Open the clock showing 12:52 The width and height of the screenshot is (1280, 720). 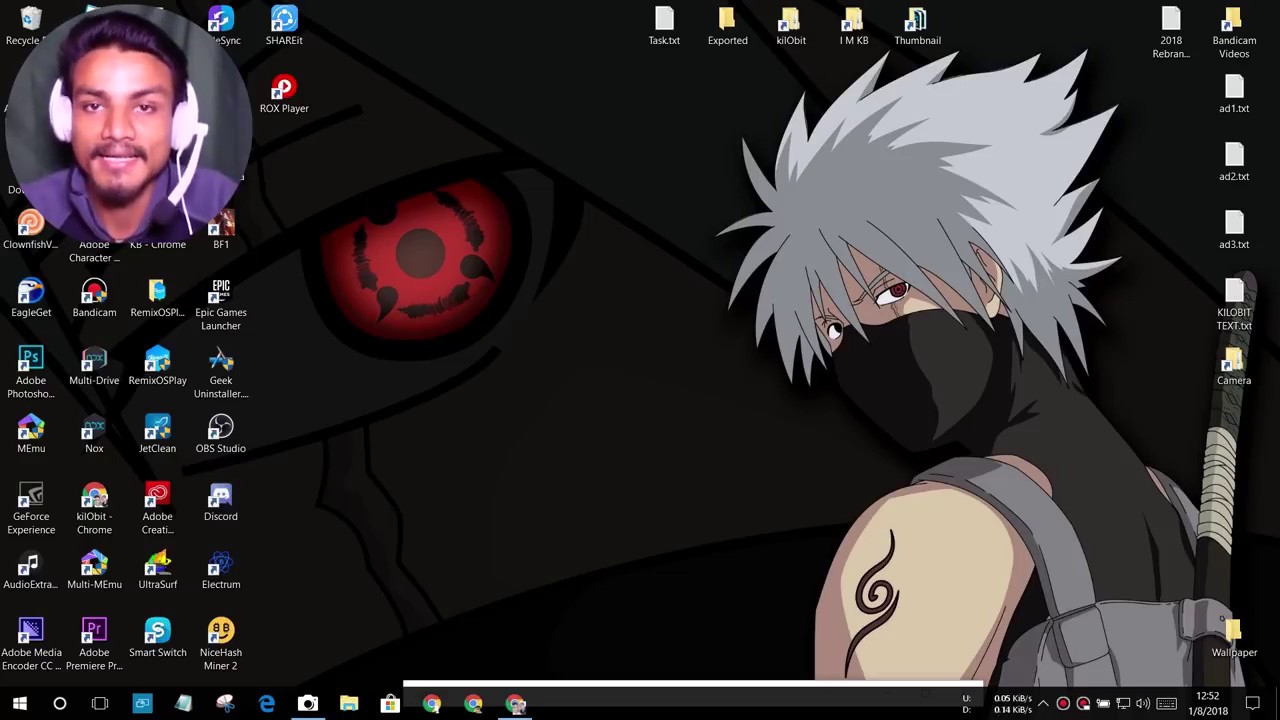[1208, 704]
